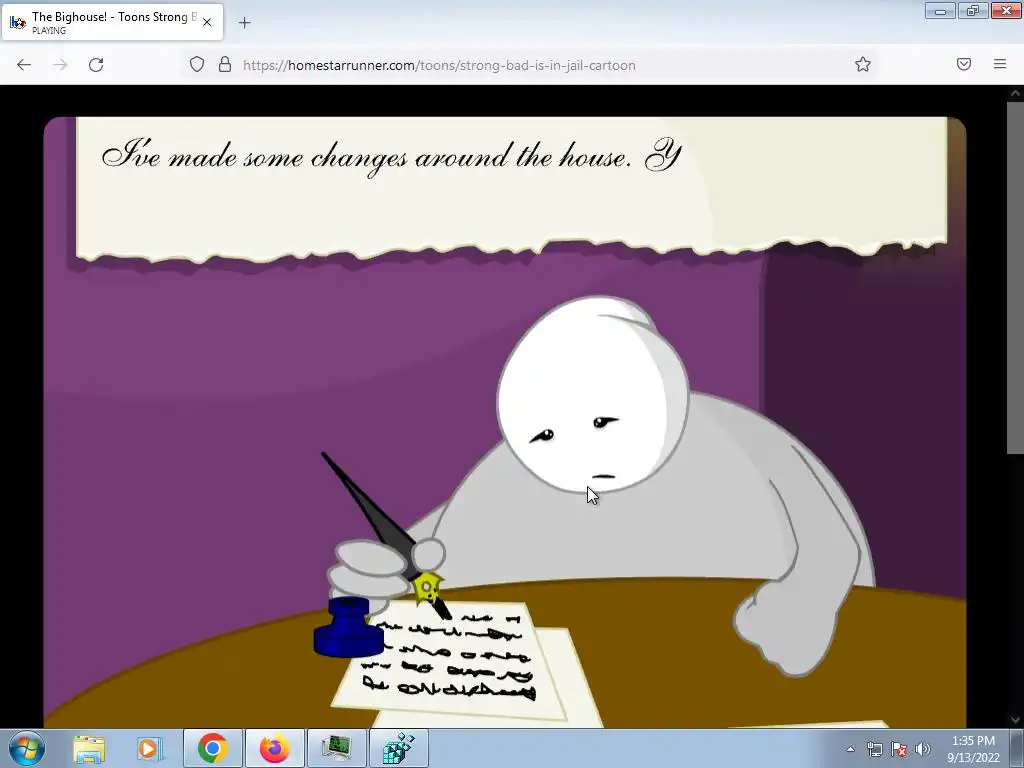Go back to the previous page
Screen dimensions: 1024x768
click(x=24, y=65)
